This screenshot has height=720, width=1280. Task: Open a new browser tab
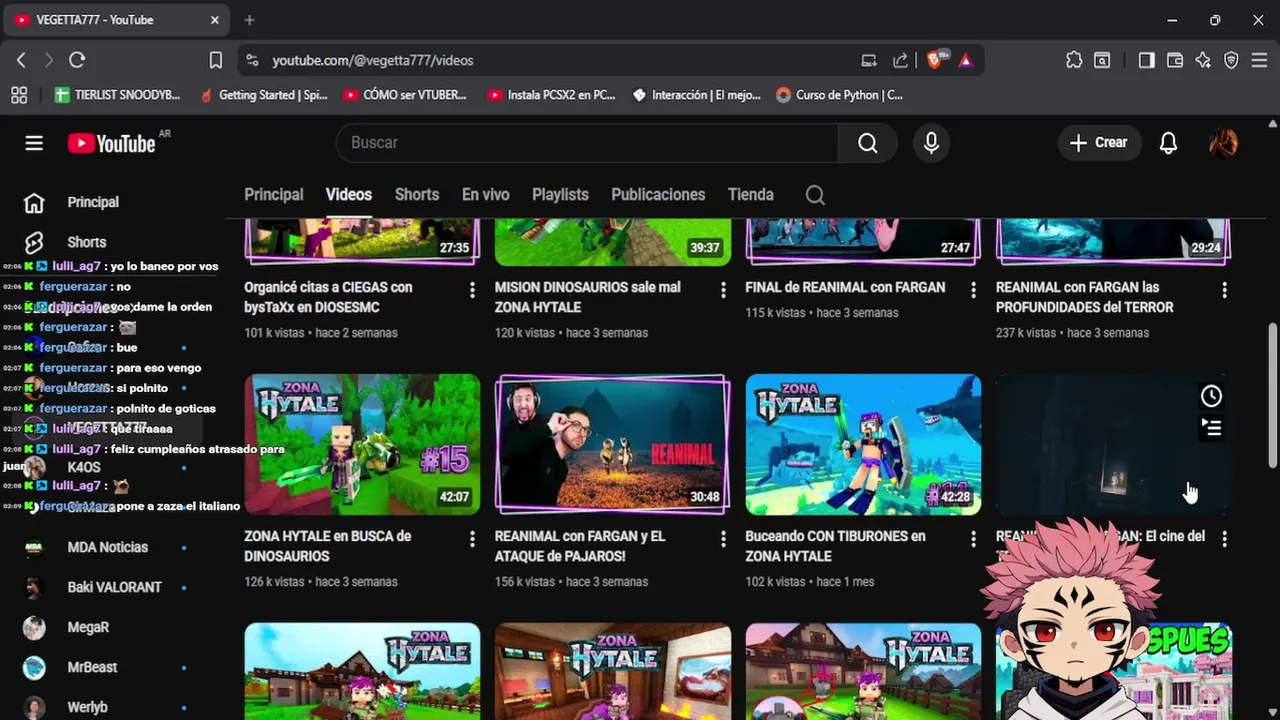(x=249, y=20)
